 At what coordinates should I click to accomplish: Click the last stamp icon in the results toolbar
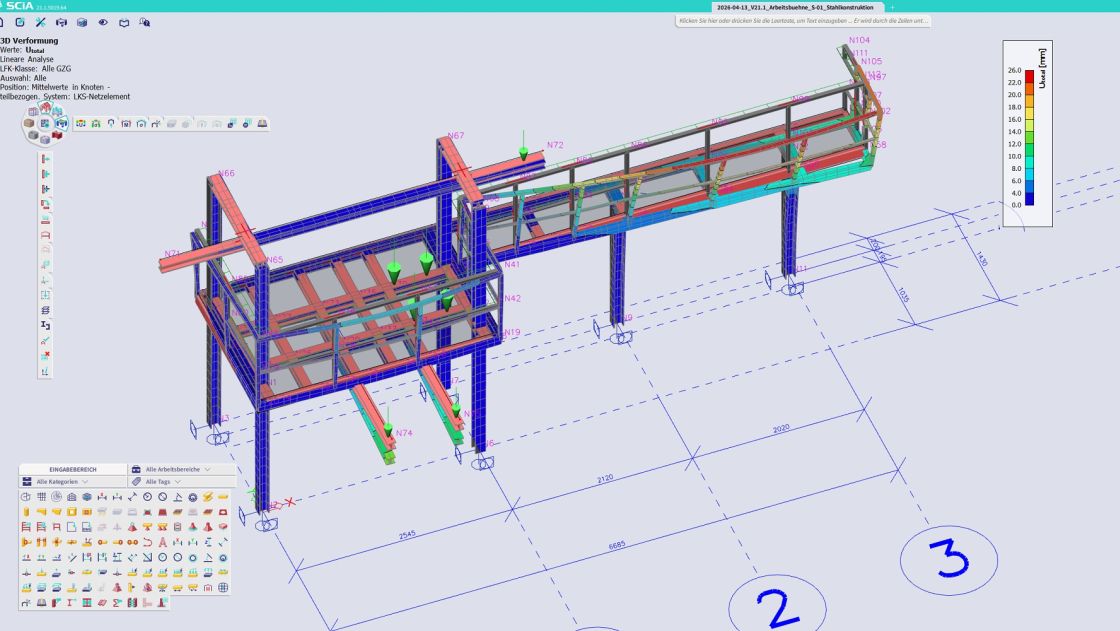(x=262, y=124)
